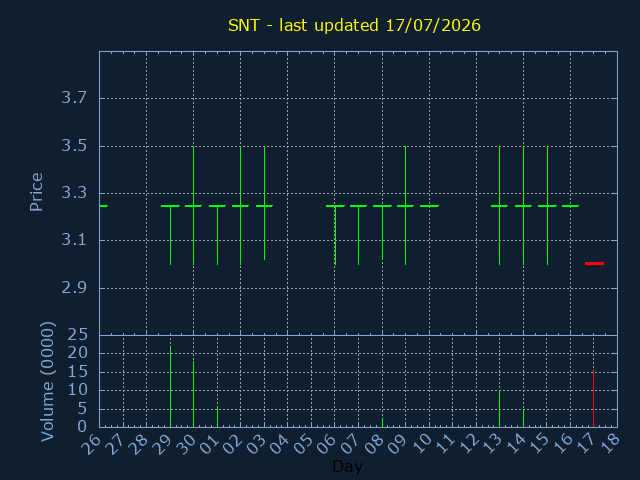Viewport: 640px width, 480px height.
Task: Click the 'Volume (0000)' axis label
Action: click(47, 382)
